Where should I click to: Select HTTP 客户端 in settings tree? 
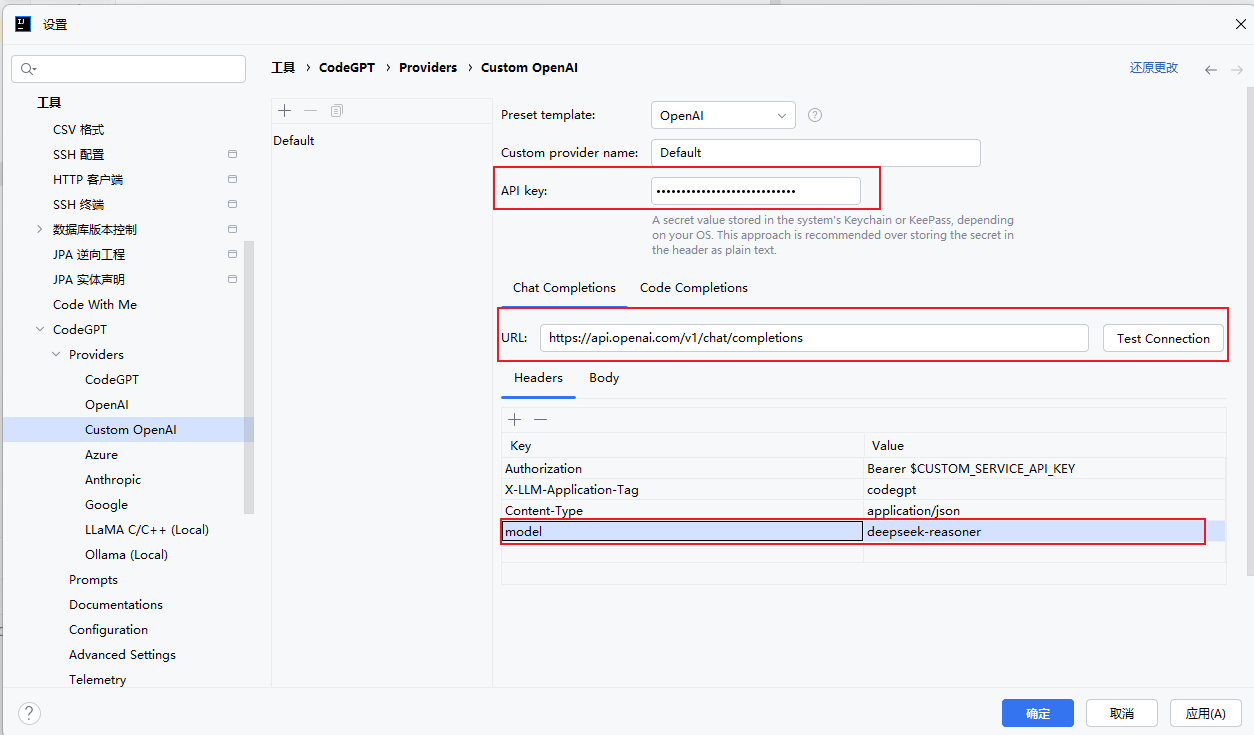pos(88,180)
